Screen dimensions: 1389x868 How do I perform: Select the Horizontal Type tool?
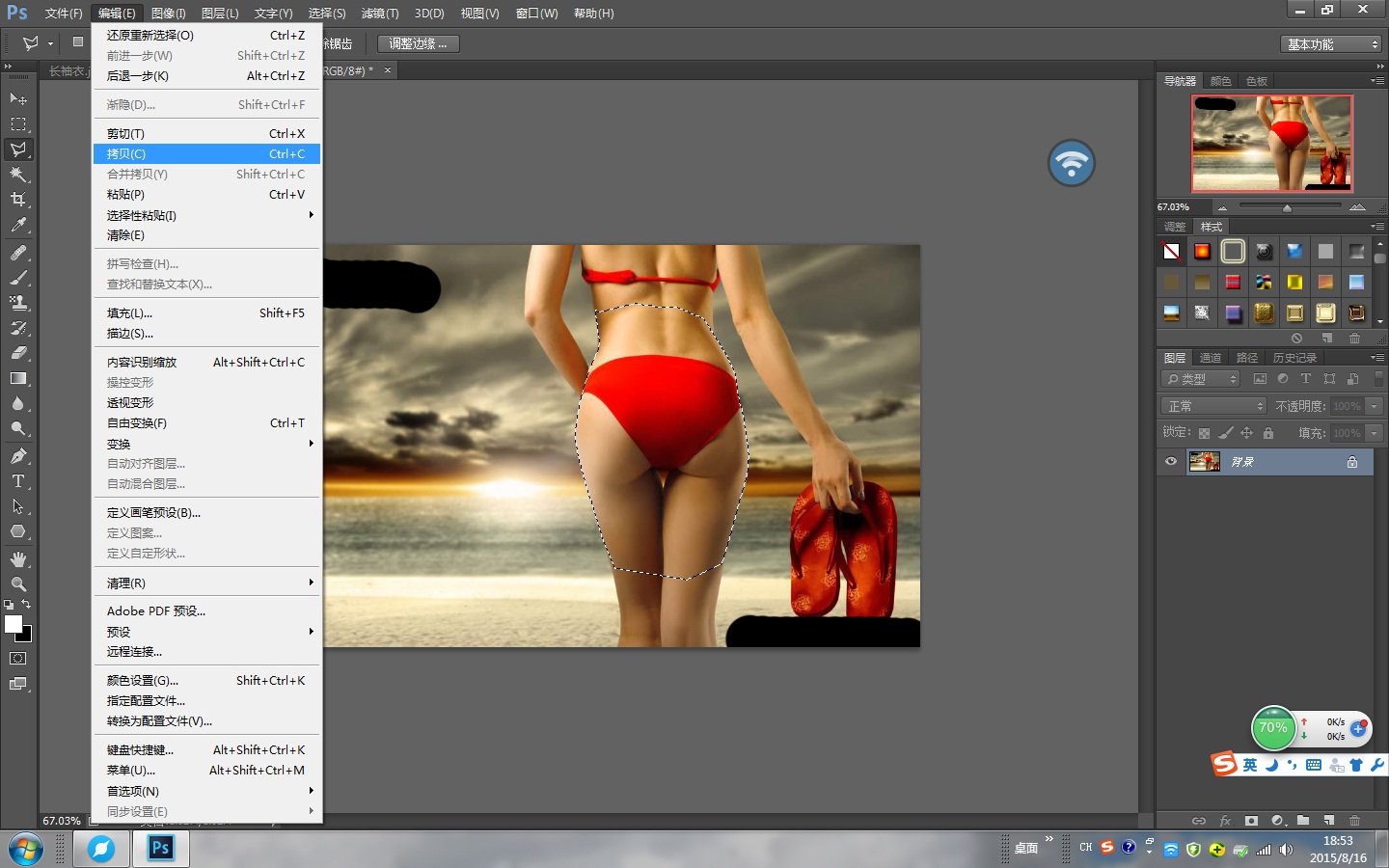pyautogui.click(x=18, y=481)
